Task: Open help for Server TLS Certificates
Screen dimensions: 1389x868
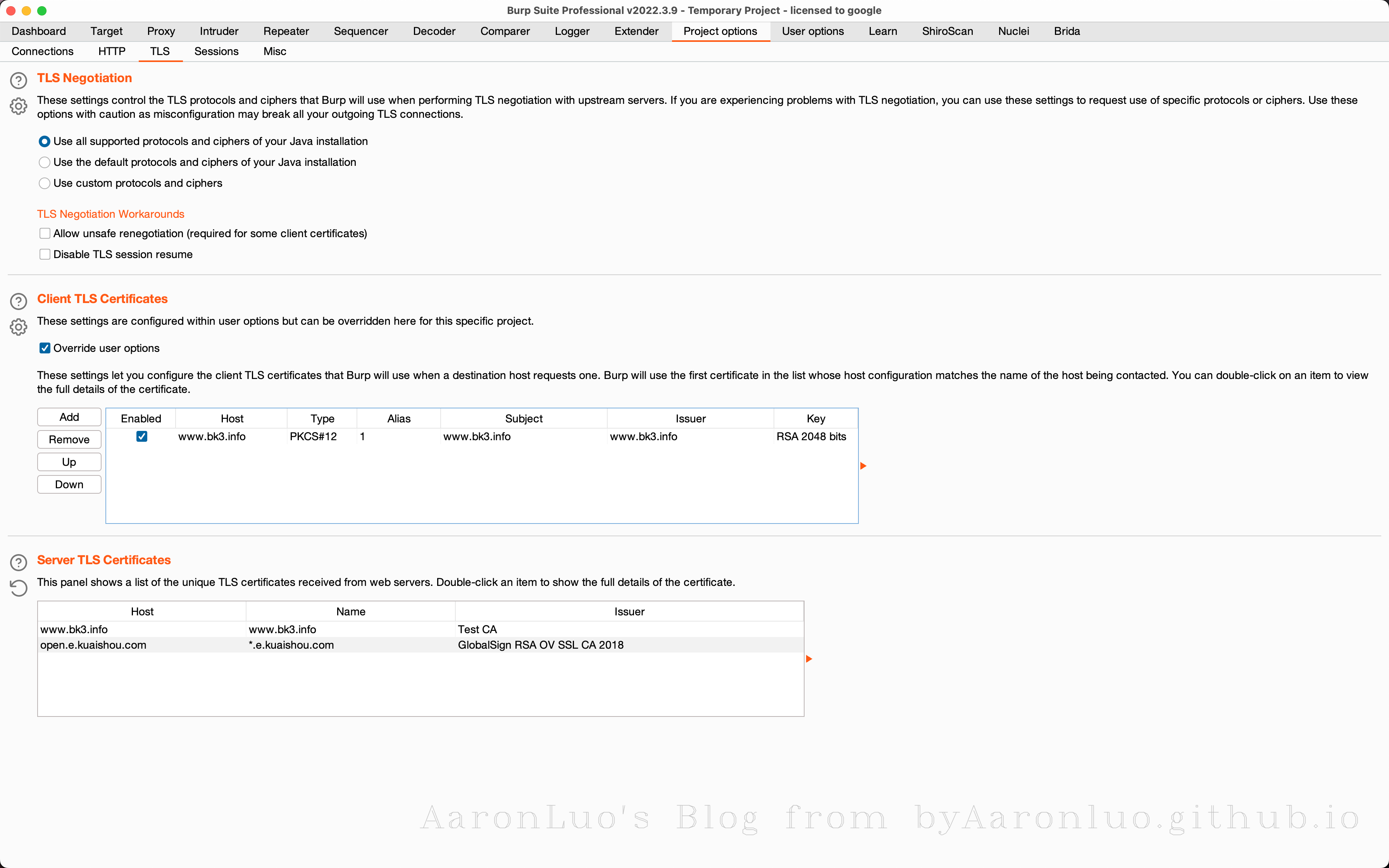Action: pyautogui.click(x=18, y=563)
